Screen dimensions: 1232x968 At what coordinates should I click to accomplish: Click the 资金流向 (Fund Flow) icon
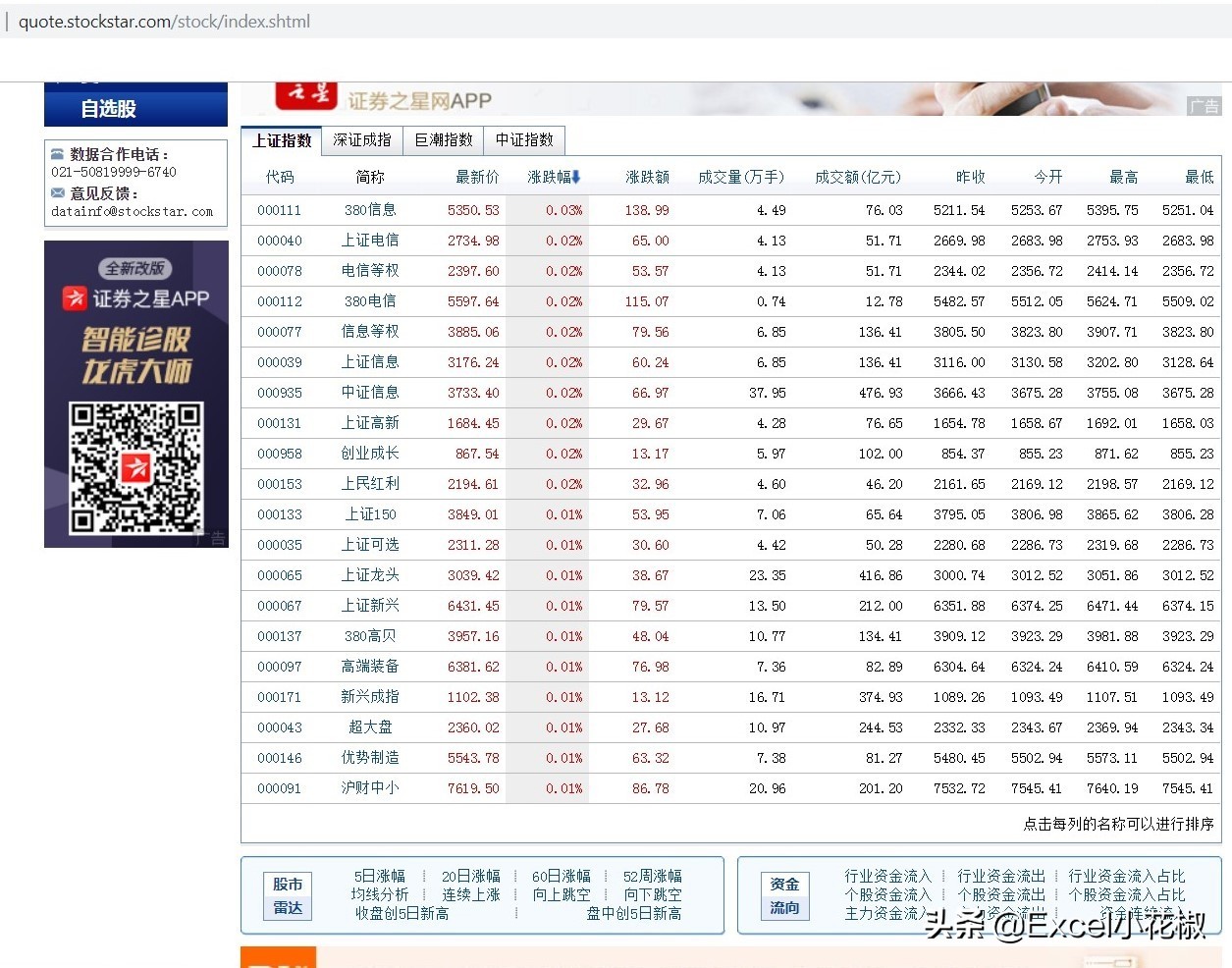tap(784, 895)
